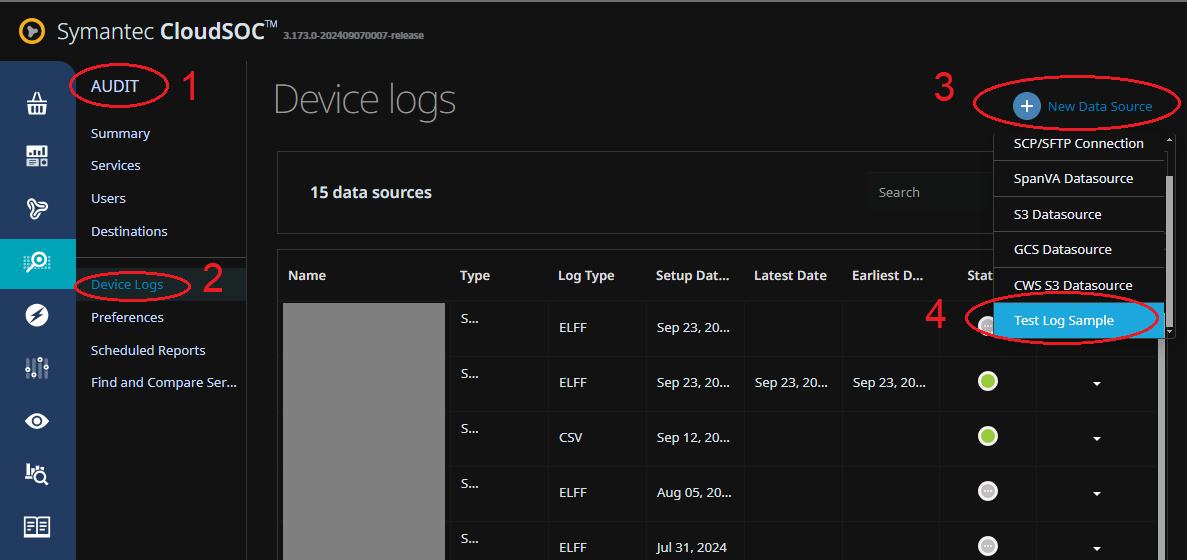This screenshot has width=1187, height=560.
Task: Click the New Data Source button
Action: (1083, 106)
